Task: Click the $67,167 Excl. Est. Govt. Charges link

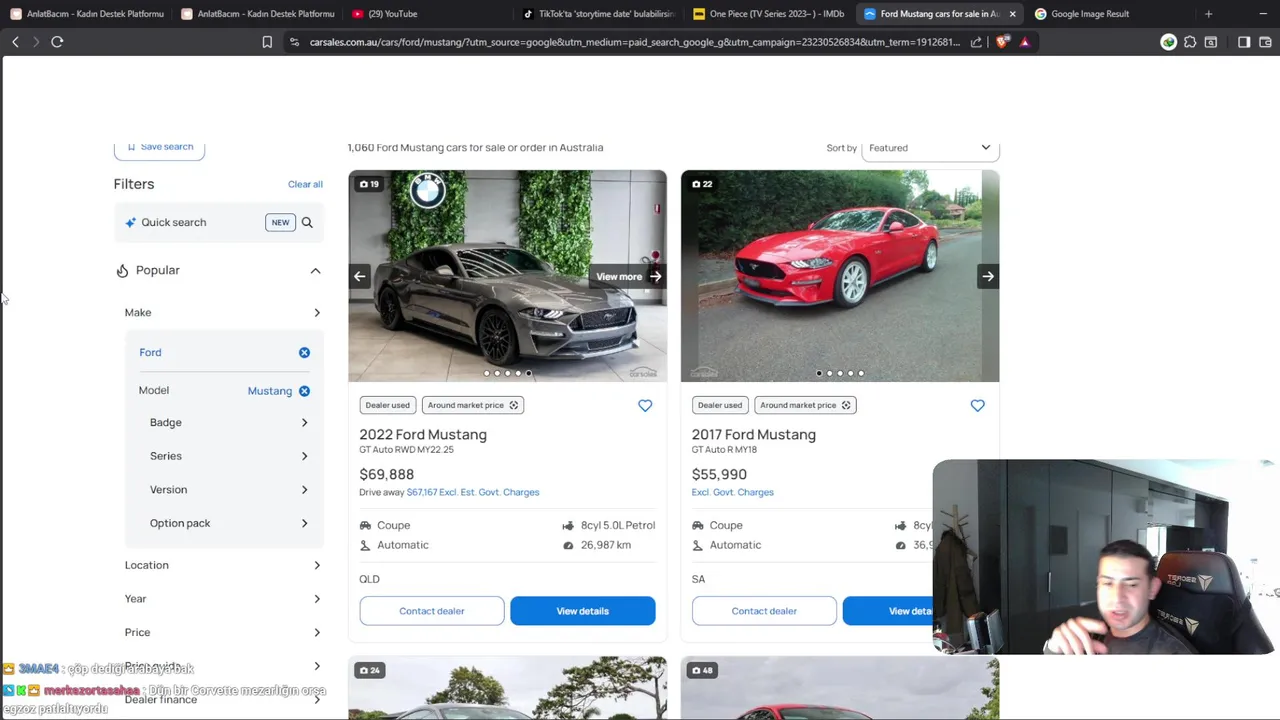Action: (473, 492)
